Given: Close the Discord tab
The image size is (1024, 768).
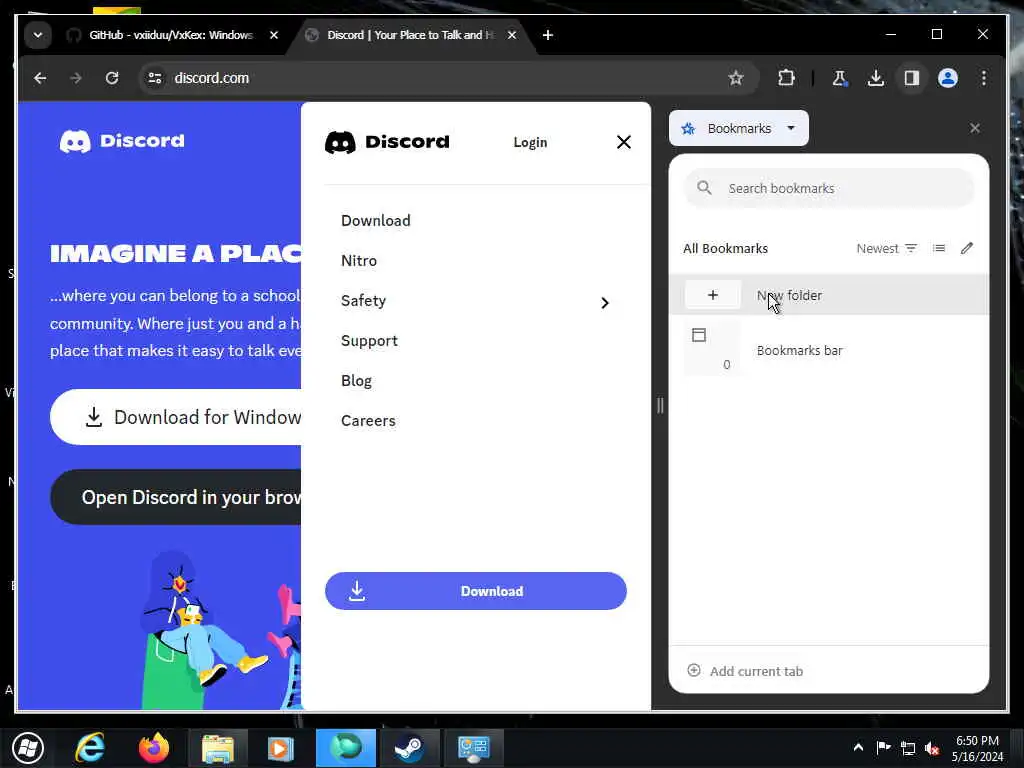Looking at the screenshot, I should click(512, 35).
